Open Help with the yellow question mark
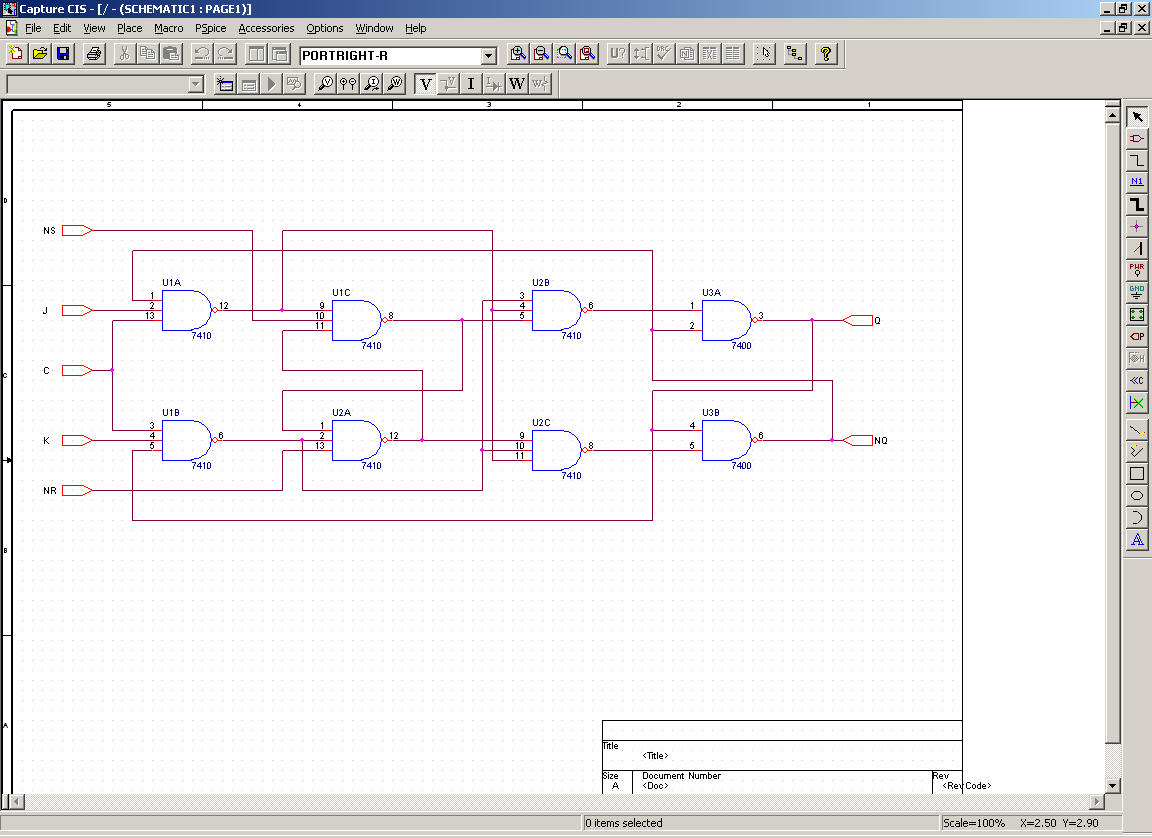 point(826,54)
